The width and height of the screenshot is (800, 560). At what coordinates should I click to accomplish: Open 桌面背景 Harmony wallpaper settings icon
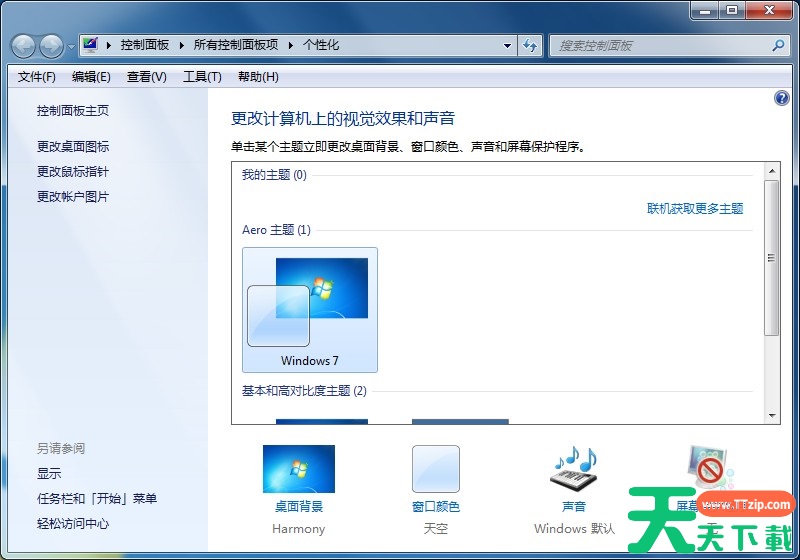point(299,469)
